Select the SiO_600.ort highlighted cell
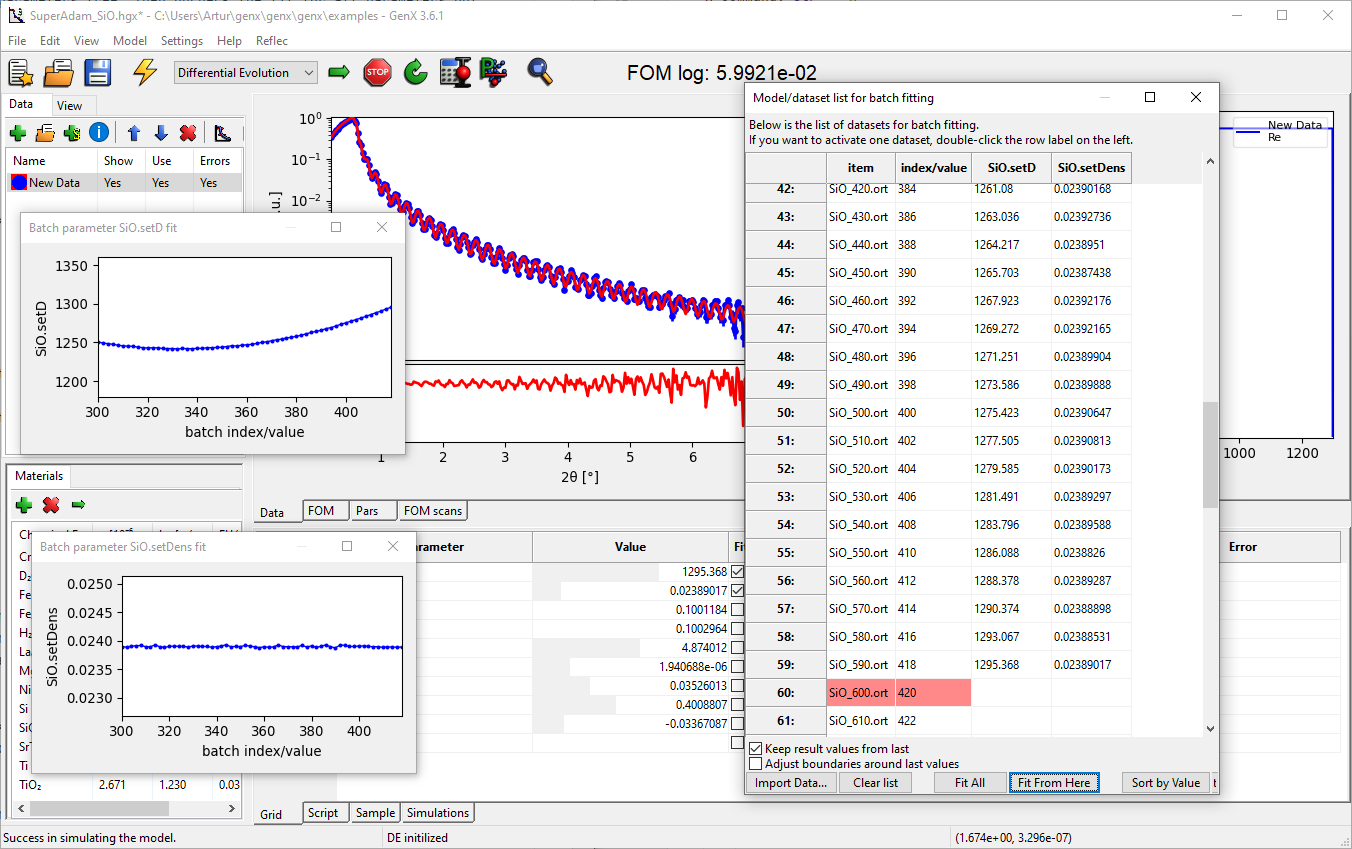The width and height of the screenshot is (1352, 849). 861,692
